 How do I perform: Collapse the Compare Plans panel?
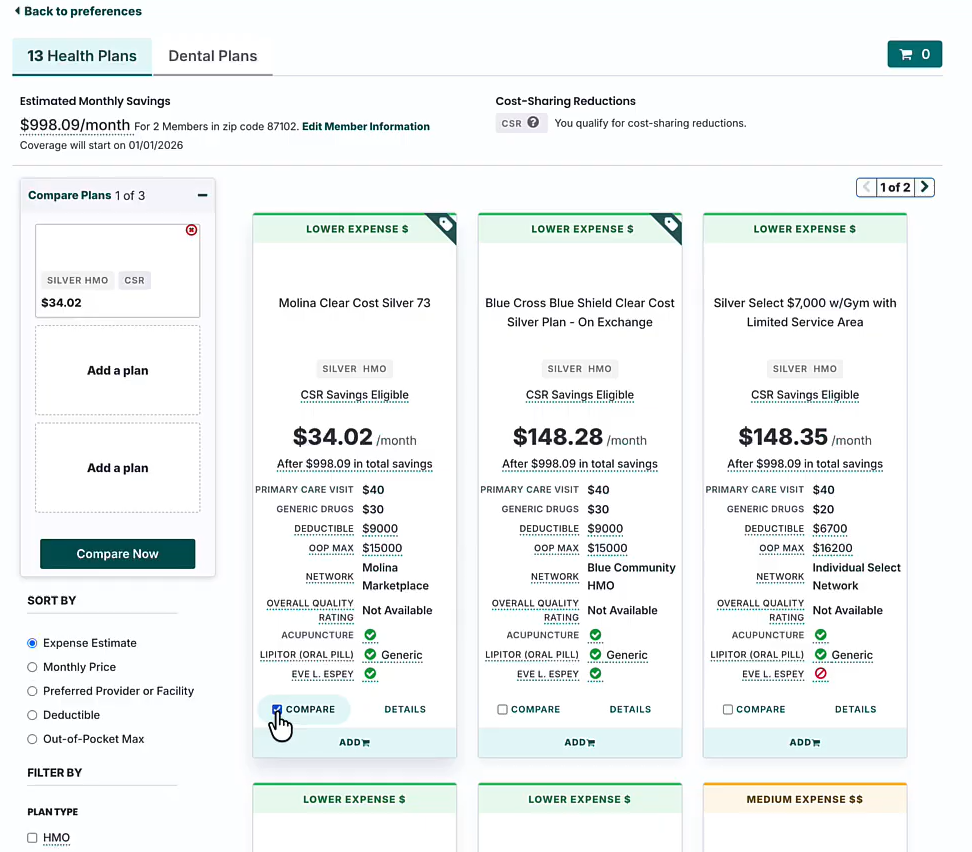pos(202,196)
